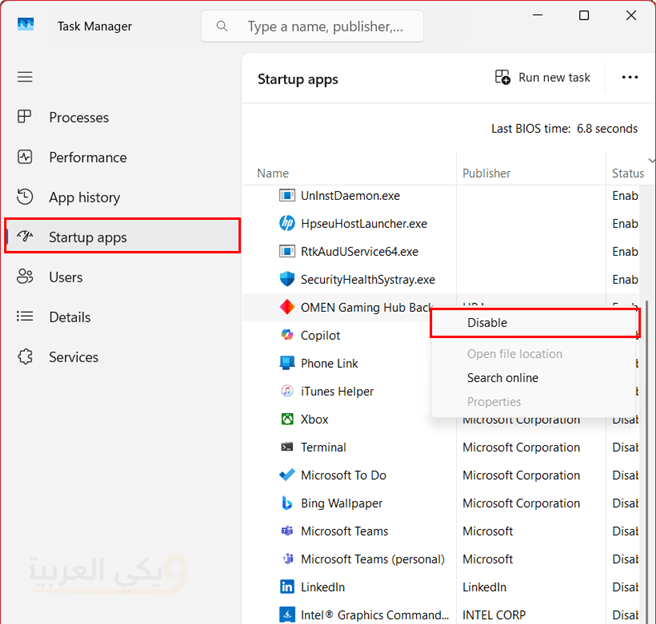Click the Startup apps heading
Screen dimensions: 656x624
click(297, 79)
